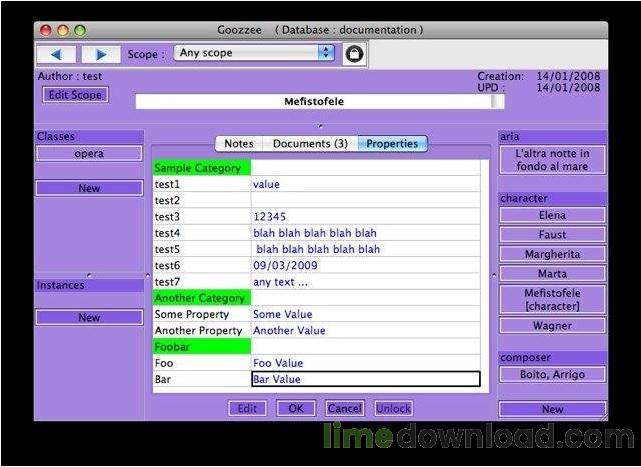Click the Unlock button
The width and height of the screenshot is (641, 467).
[x=393, y=409]
